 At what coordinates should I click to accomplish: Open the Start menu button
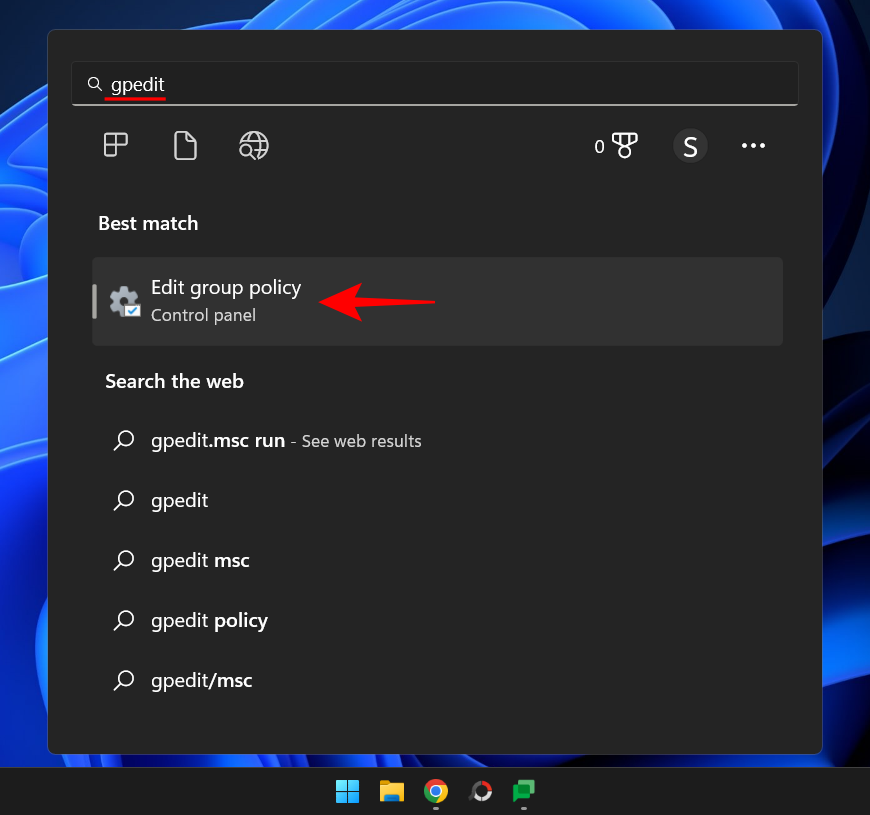coord(347,790)
